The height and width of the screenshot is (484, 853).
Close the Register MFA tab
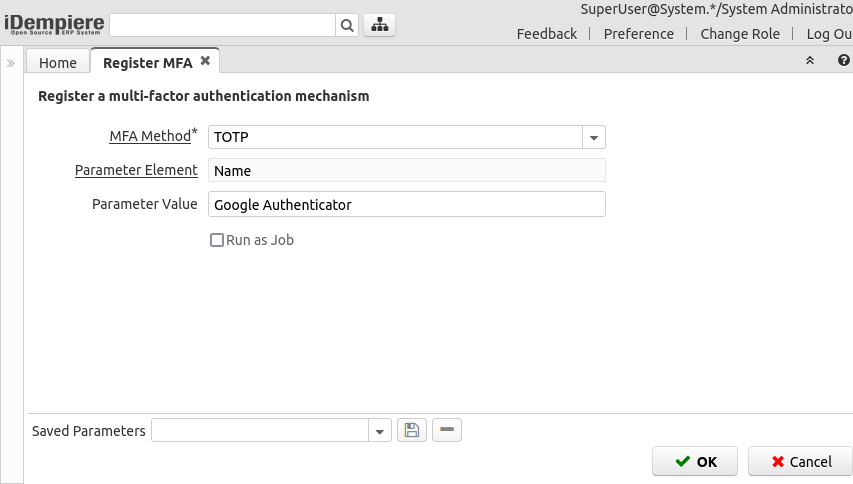[205, 61]
